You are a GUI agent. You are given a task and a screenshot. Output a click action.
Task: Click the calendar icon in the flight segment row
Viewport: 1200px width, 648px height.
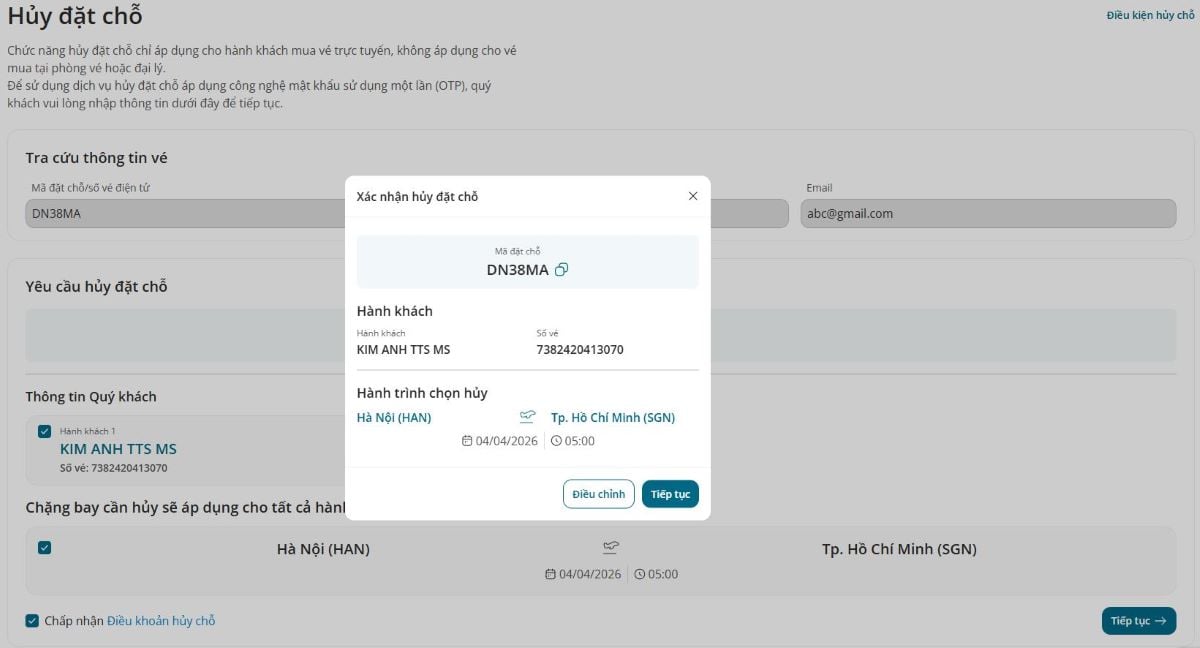pos(549,574)
